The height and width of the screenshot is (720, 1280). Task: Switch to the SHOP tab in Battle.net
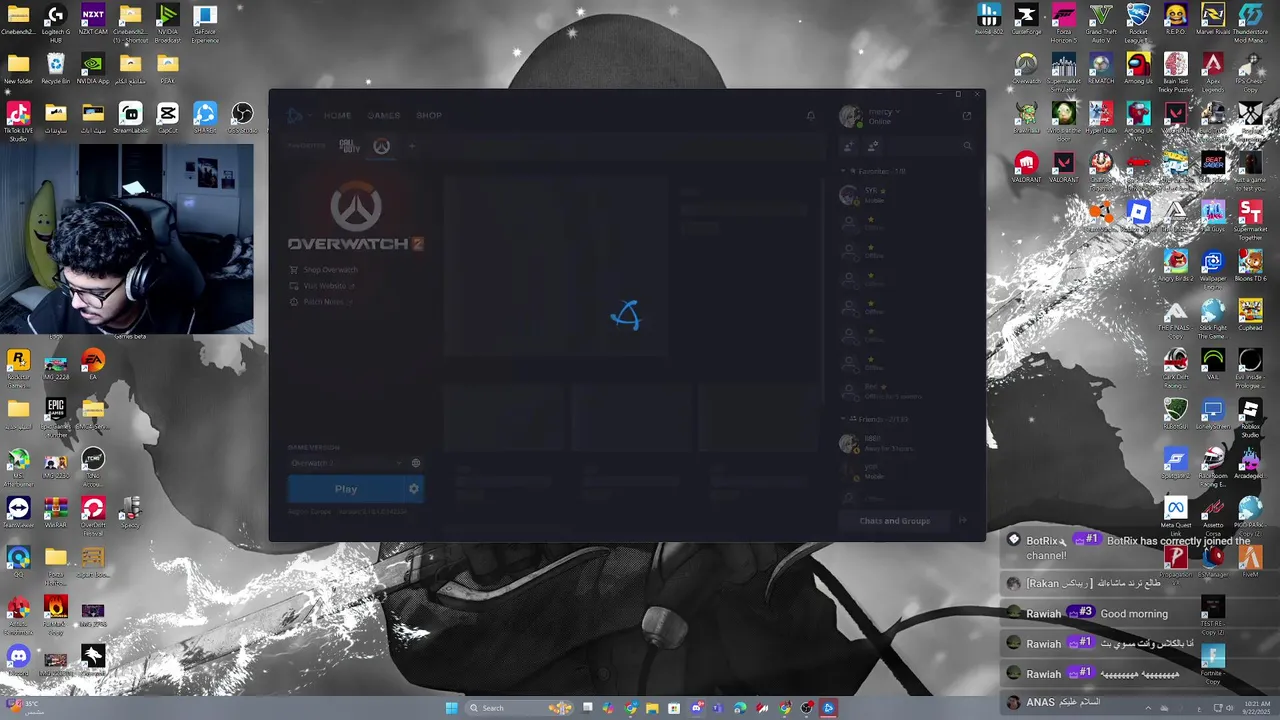429,115
